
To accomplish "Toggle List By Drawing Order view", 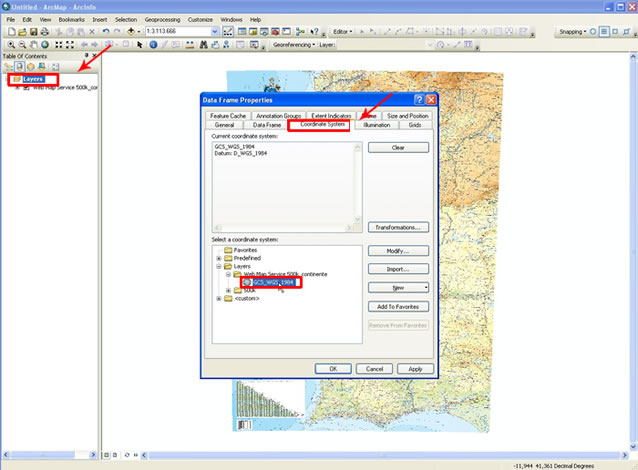I will 8,66.
